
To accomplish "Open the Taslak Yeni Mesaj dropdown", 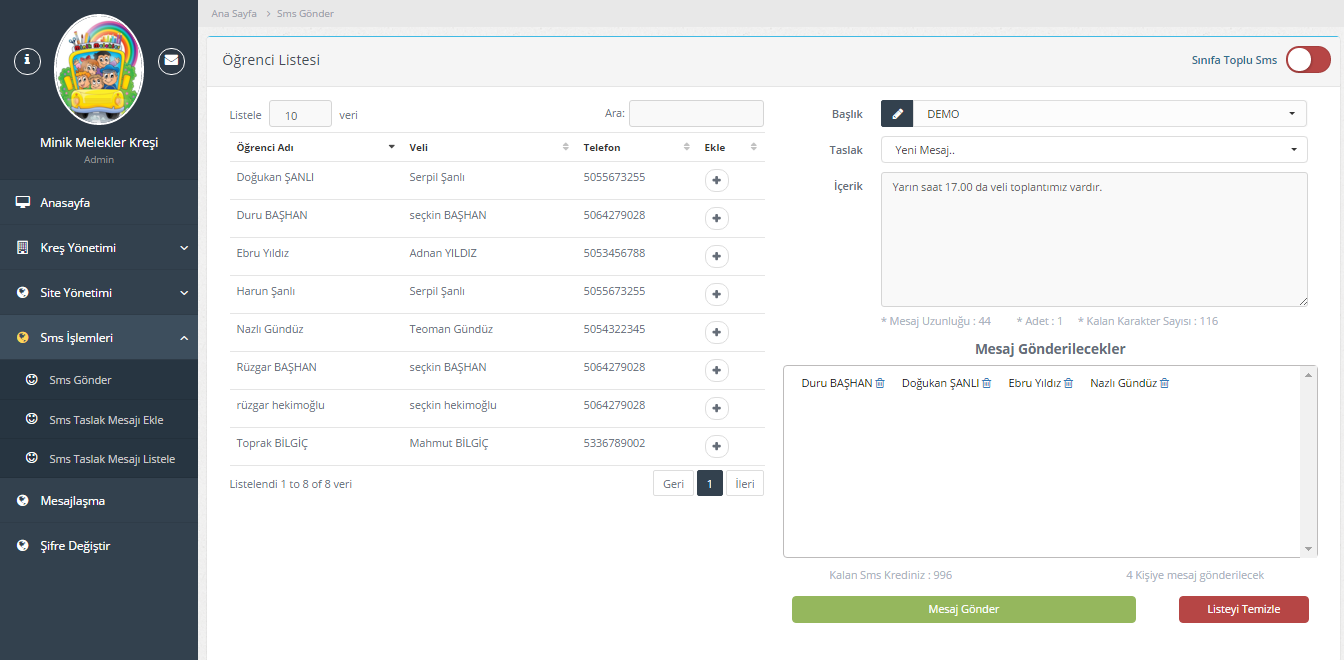I will [x=1093, y=150].
